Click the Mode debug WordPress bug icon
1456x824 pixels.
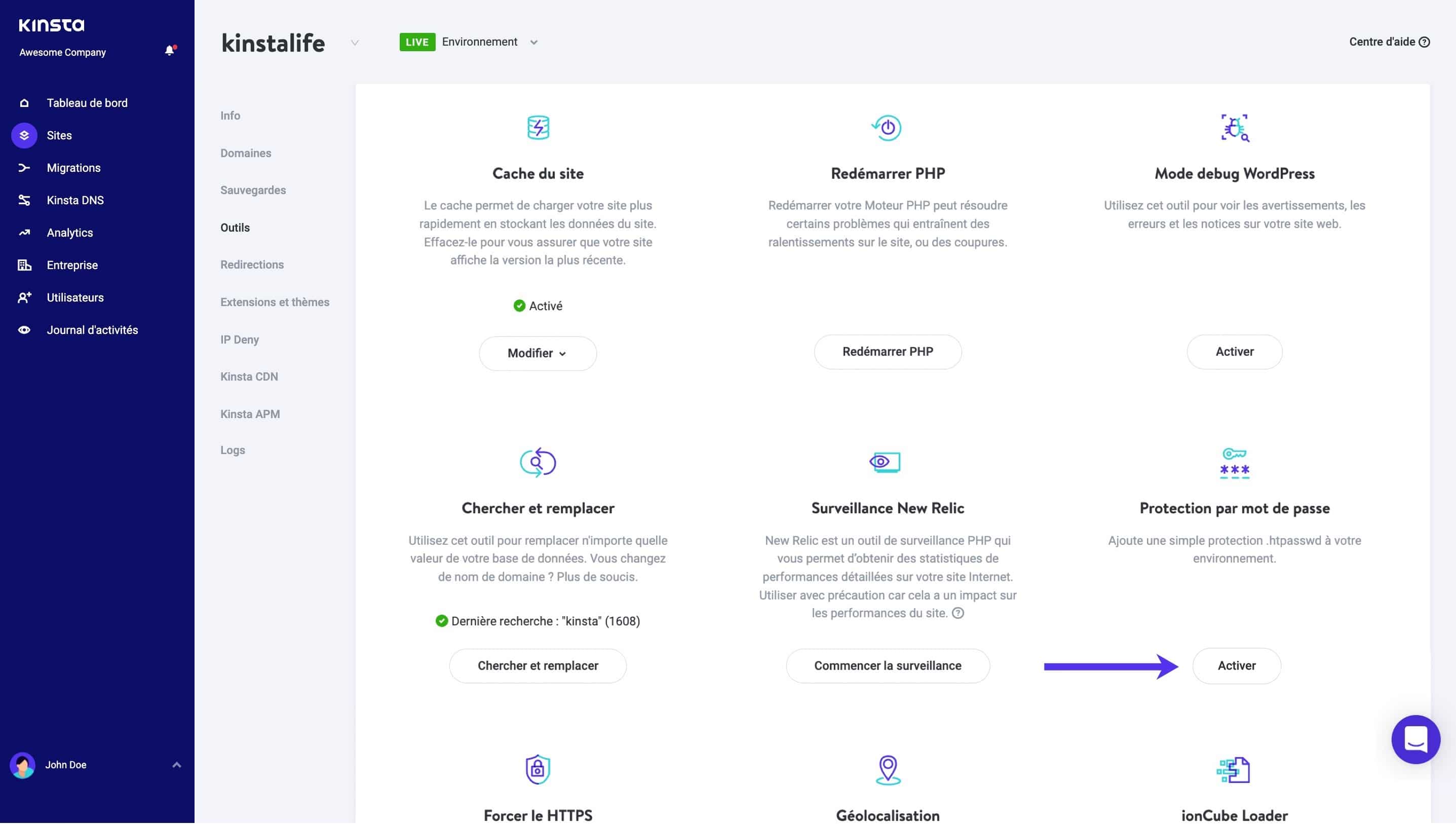1234,127
